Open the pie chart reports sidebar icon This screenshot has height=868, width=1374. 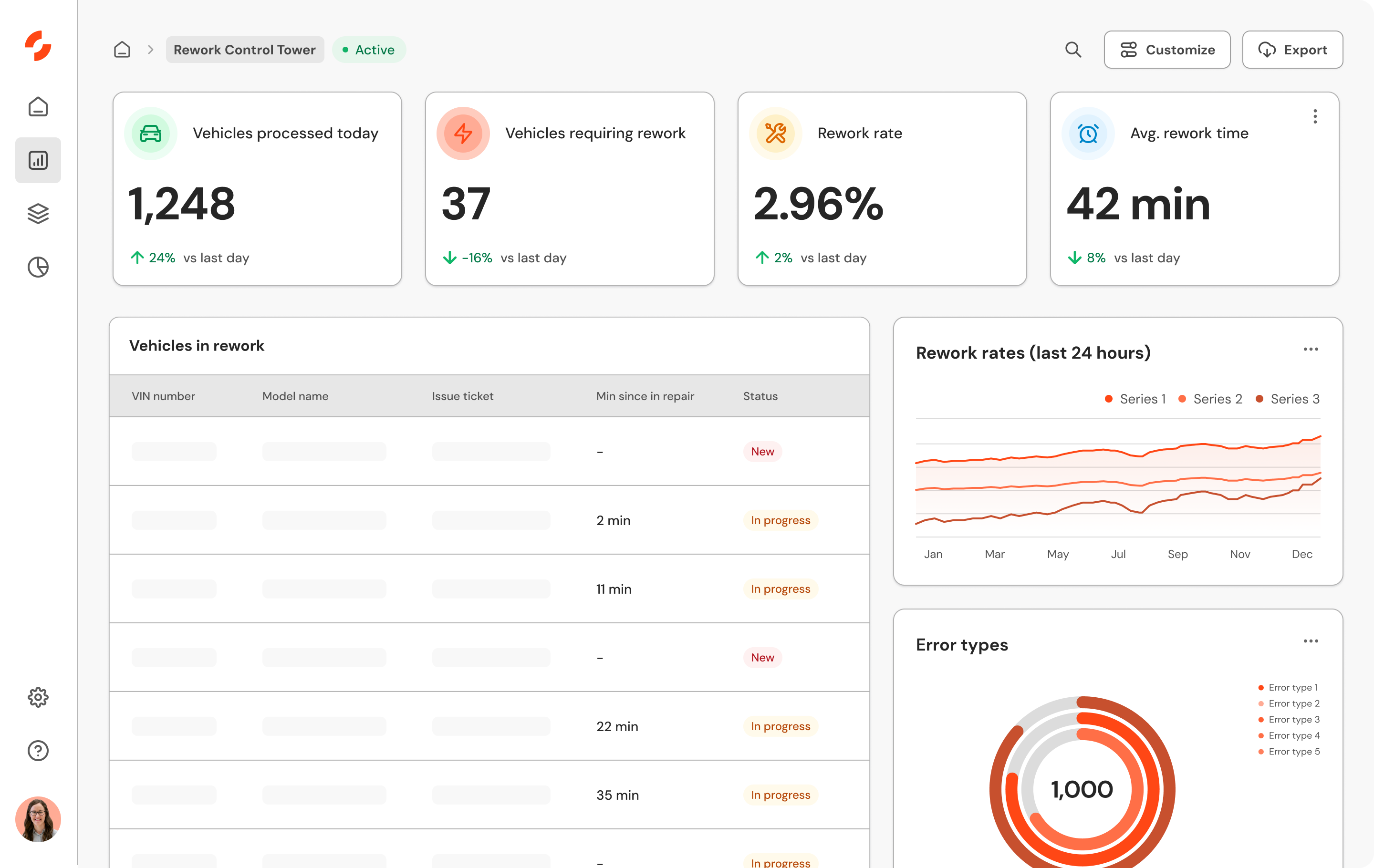38,267
